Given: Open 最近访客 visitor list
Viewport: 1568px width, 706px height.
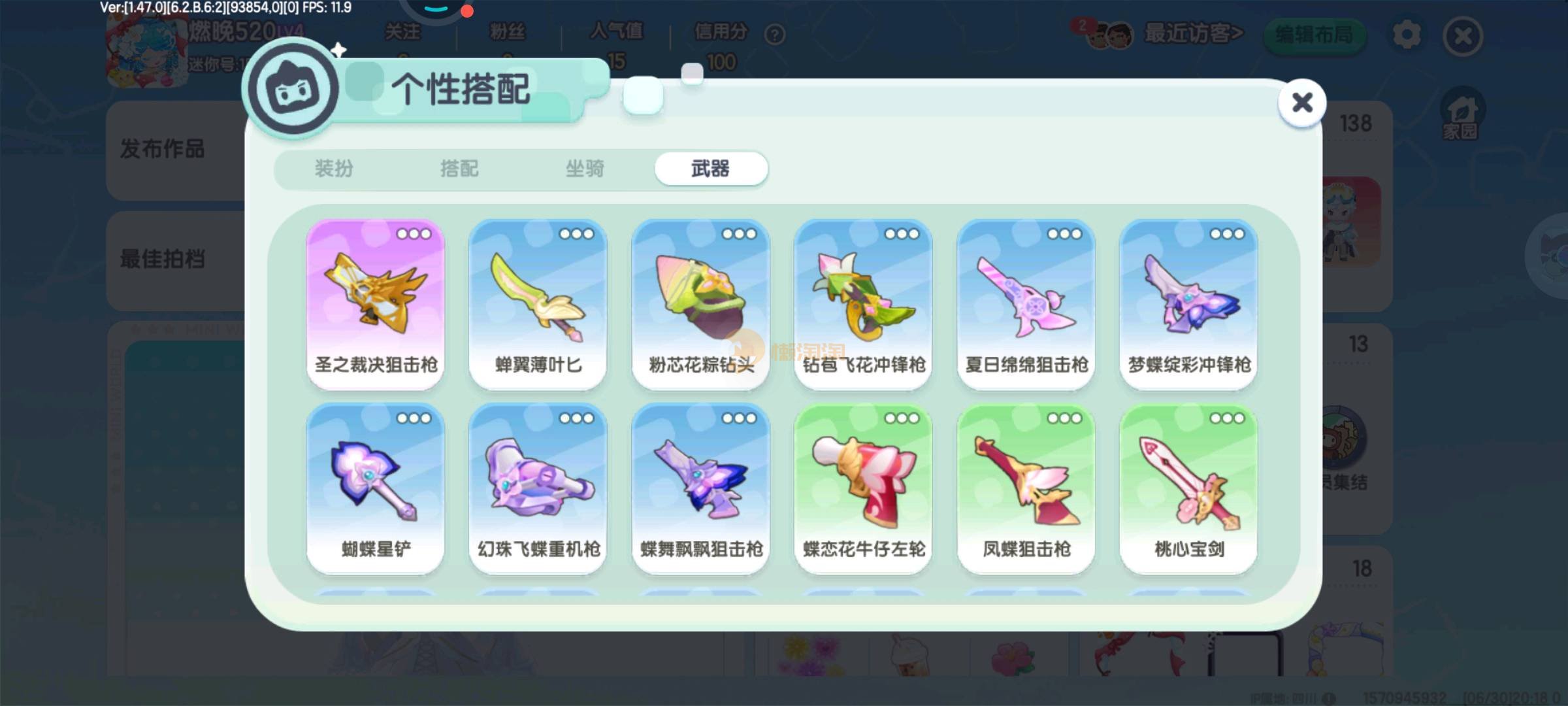Looking at the screenshot, I should 1193,33.
